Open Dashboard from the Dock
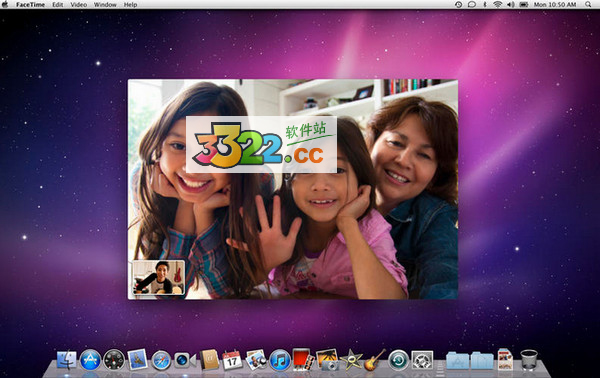The height and width of the screenshot is (378, 600). (x=114, y=360)
